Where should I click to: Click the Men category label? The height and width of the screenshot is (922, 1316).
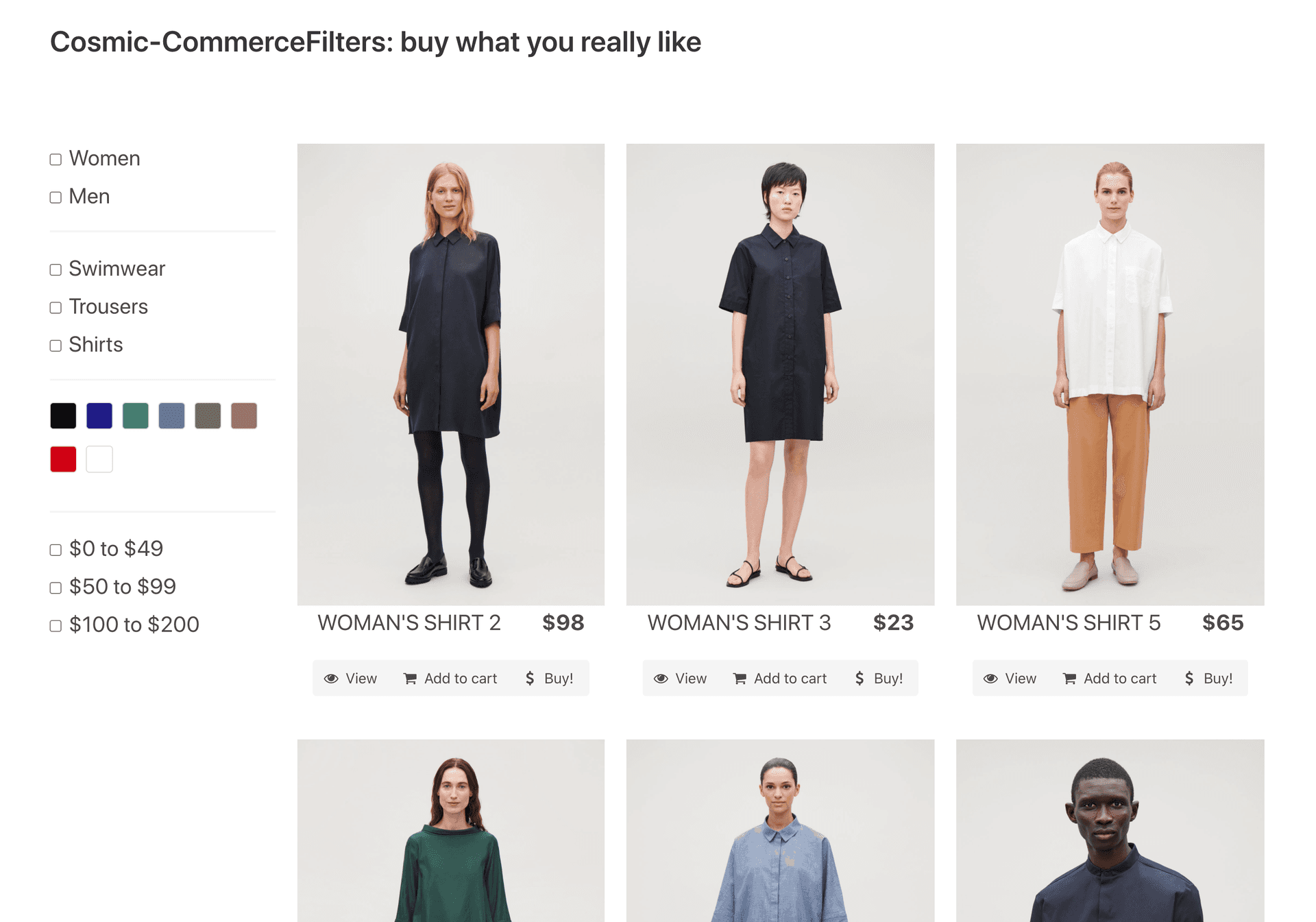click(89, 194)
